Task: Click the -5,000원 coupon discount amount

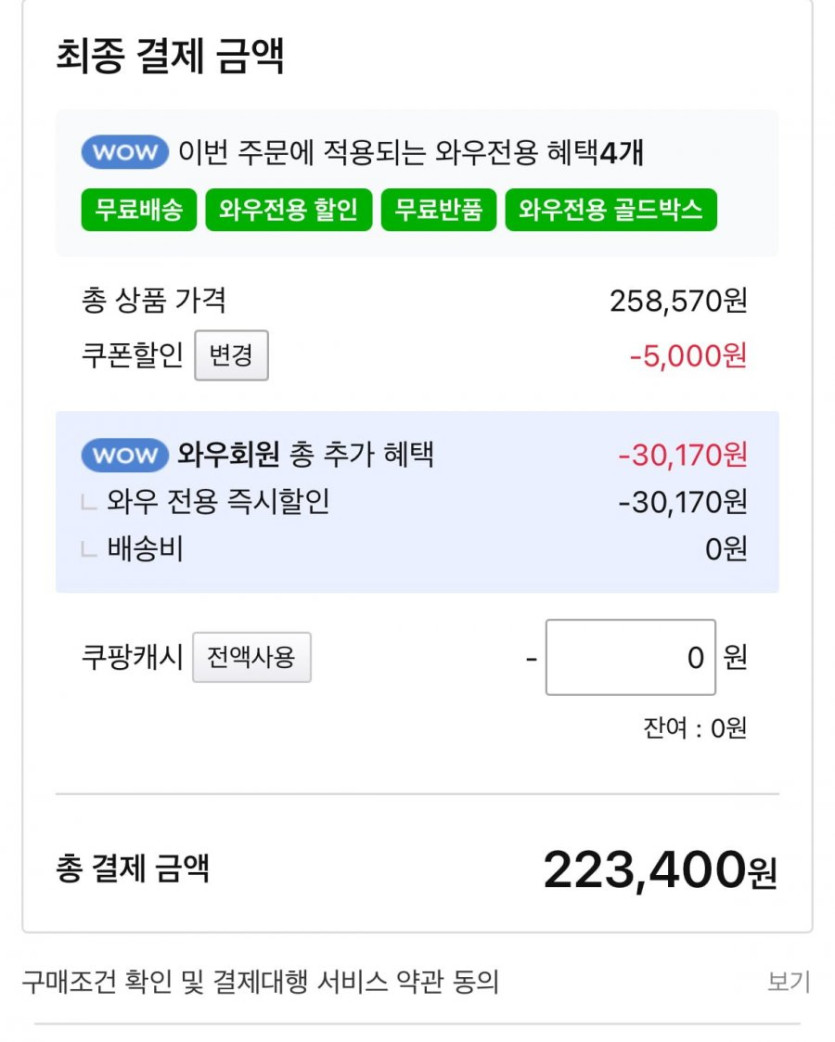Action: pos(688,356)
